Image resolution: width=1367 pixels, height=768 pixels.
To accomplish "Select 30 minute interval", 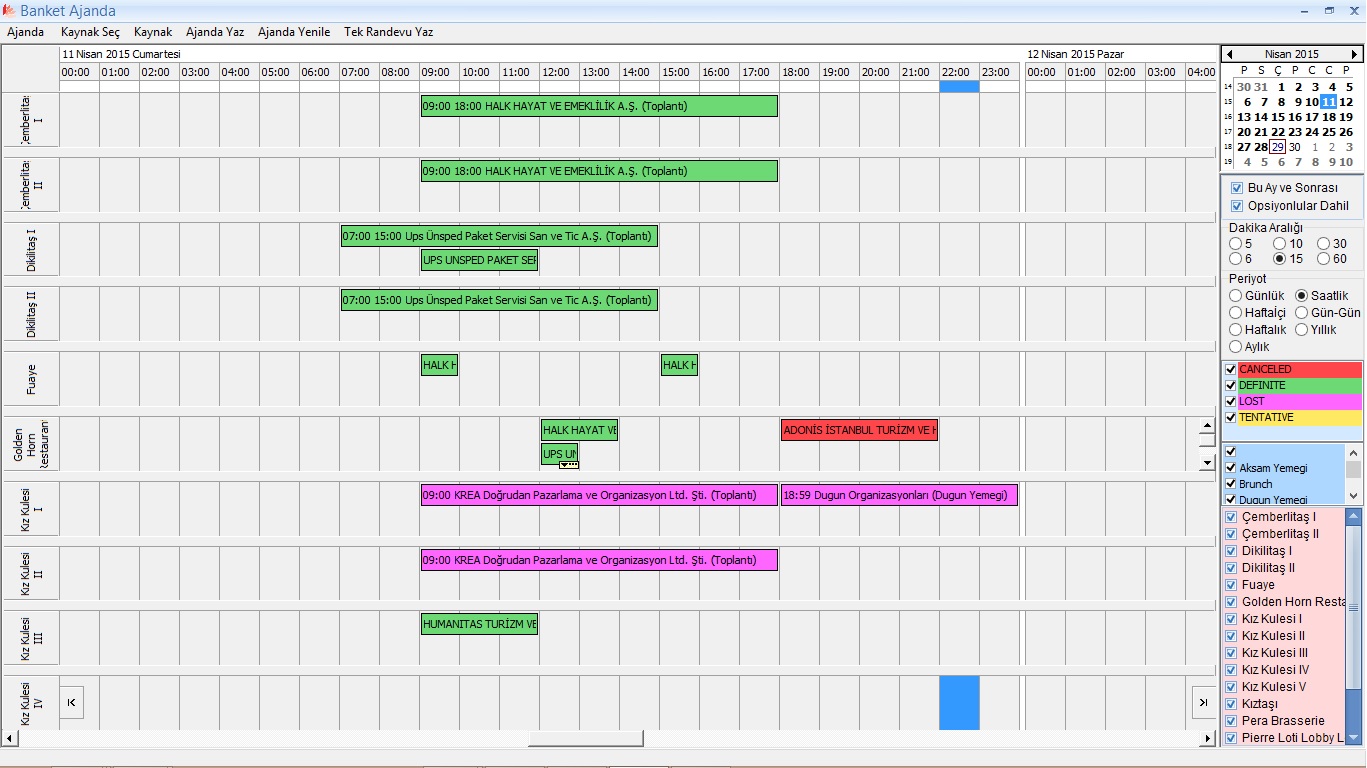I will coord(1324,244).
